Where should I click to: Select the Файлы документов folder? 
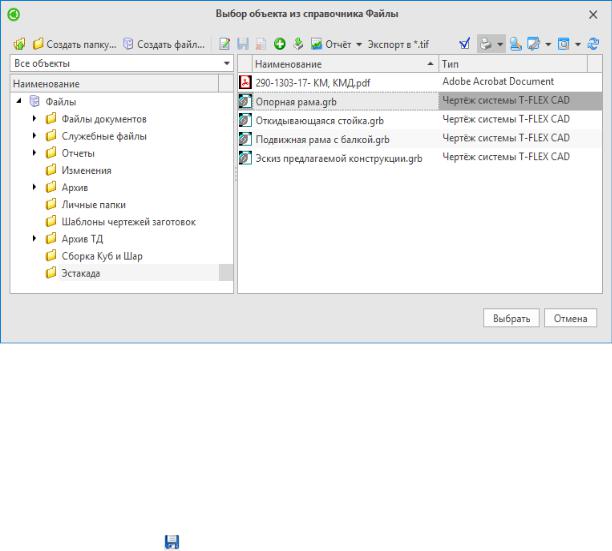[x=104, y=119]
